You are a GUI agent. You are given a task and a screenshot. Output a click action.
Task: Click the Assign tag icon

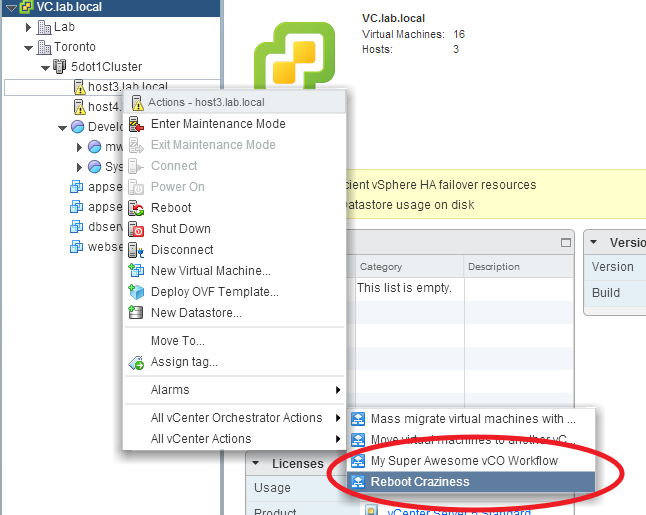136,363
